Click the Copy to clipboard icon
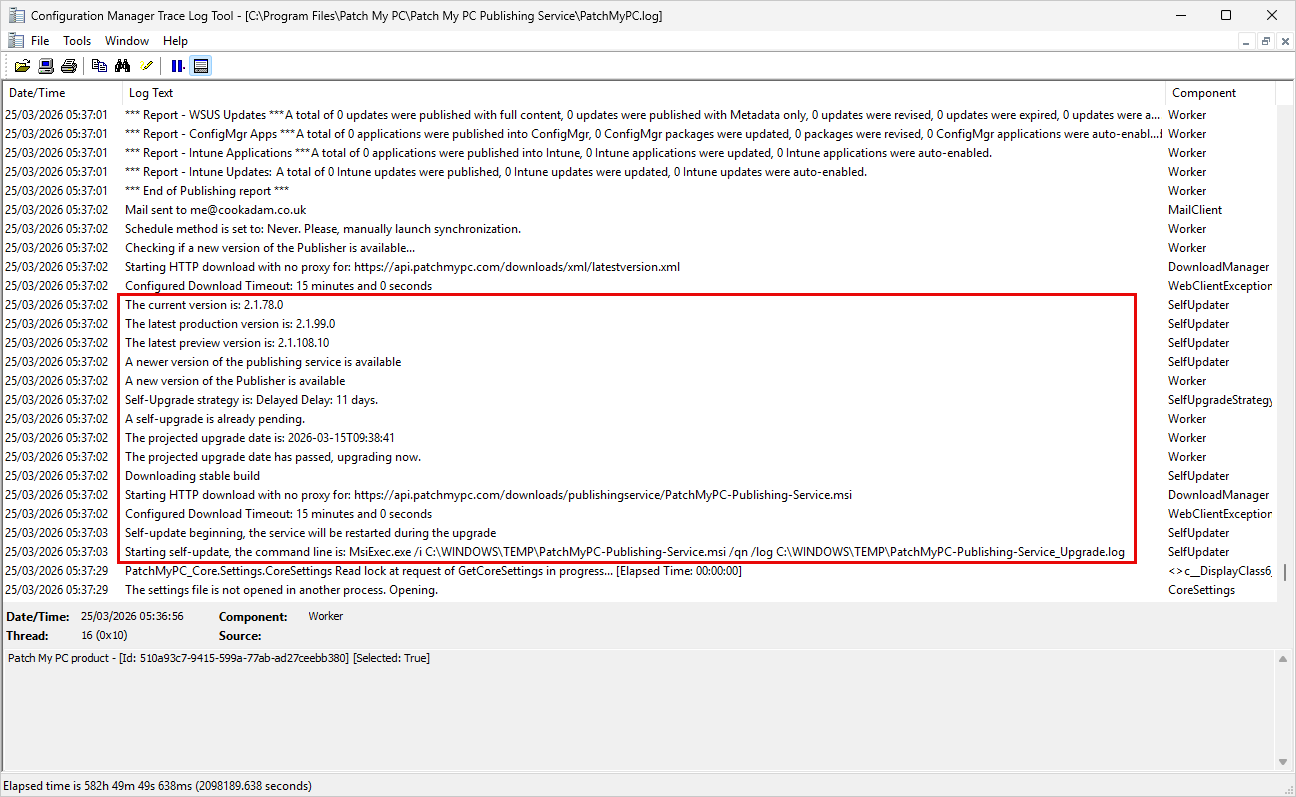 (99, 66)
